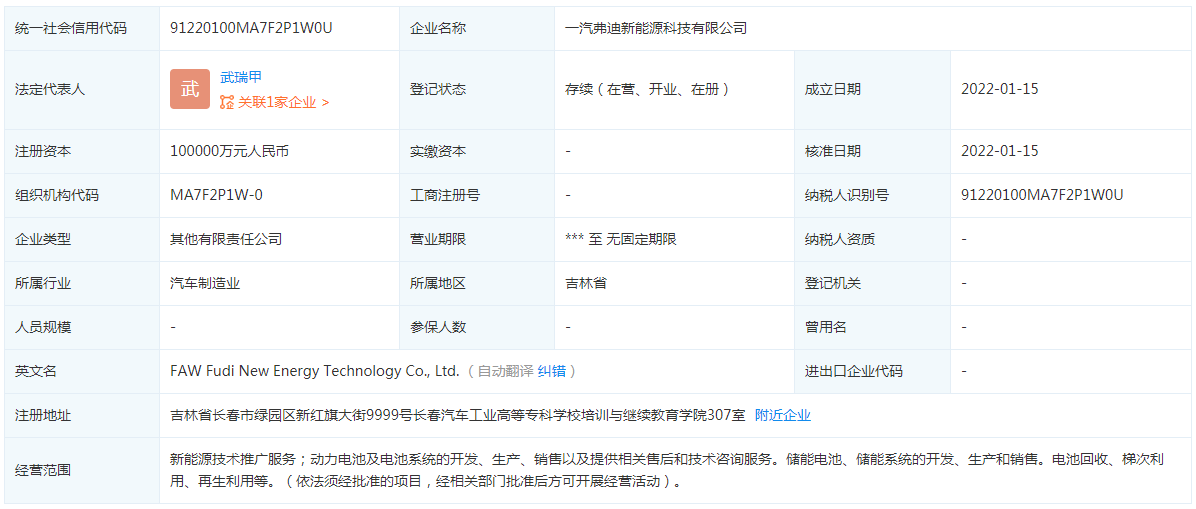This screenshot has height=509, width=1196.
Task: Click the 英文名 label cell
Action: (x=82, y=372)
